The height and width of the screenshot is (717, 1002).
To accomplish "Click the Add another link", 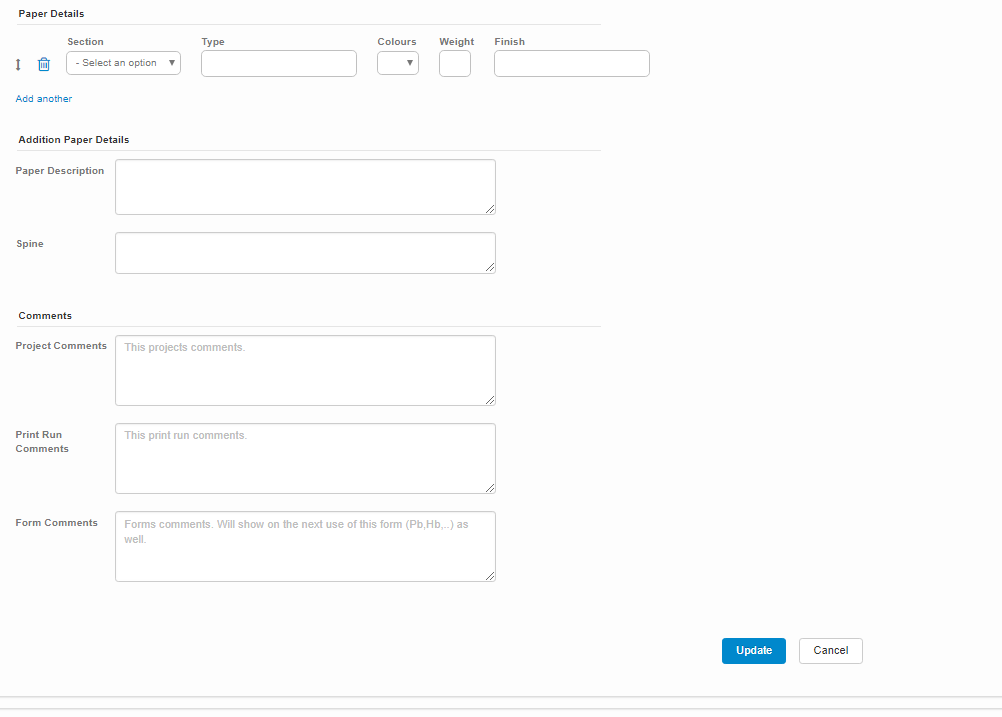I will [44, 99].
